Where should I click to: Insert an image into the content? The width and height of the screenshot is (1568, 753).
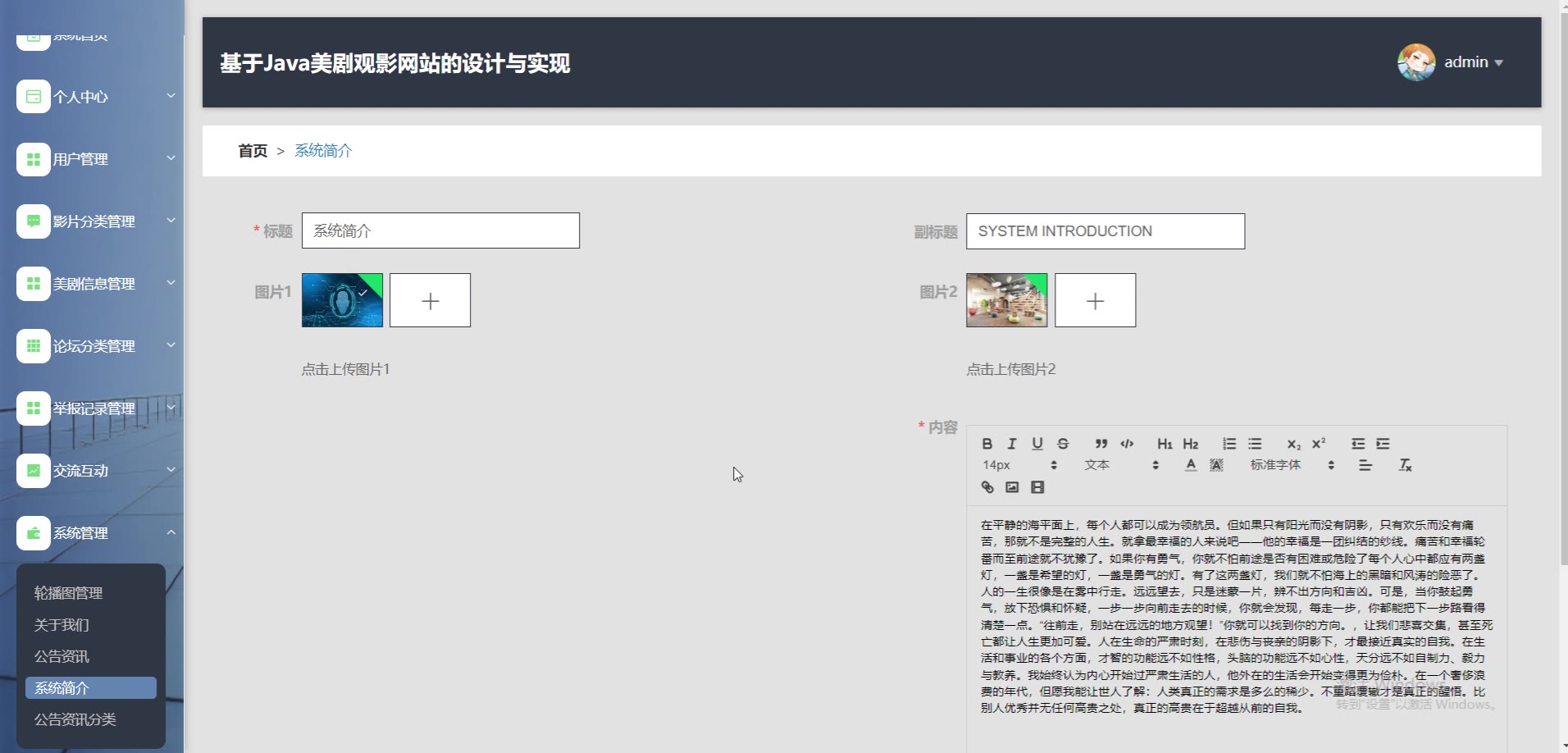point(1012,487)
